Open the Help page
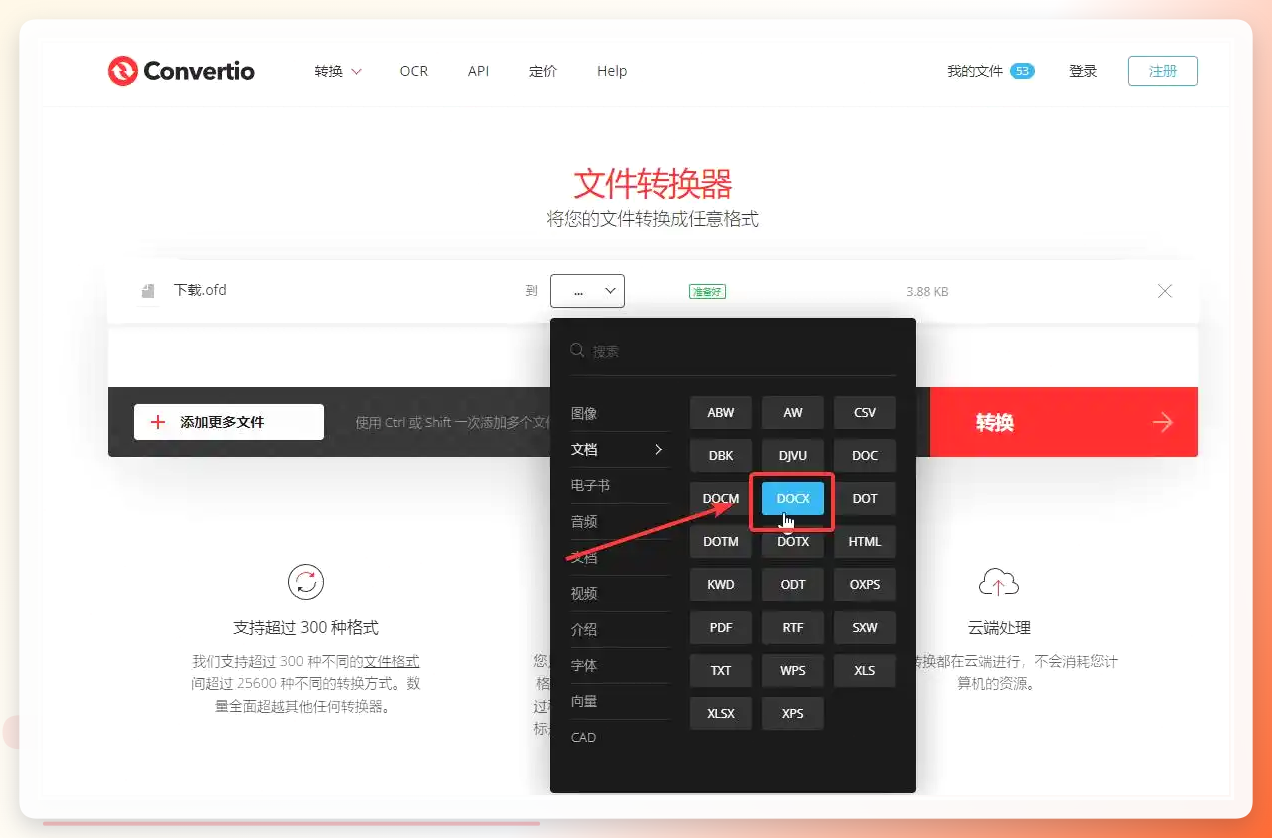The height and width of the screenshot is (838, 1272). (612, 71)
